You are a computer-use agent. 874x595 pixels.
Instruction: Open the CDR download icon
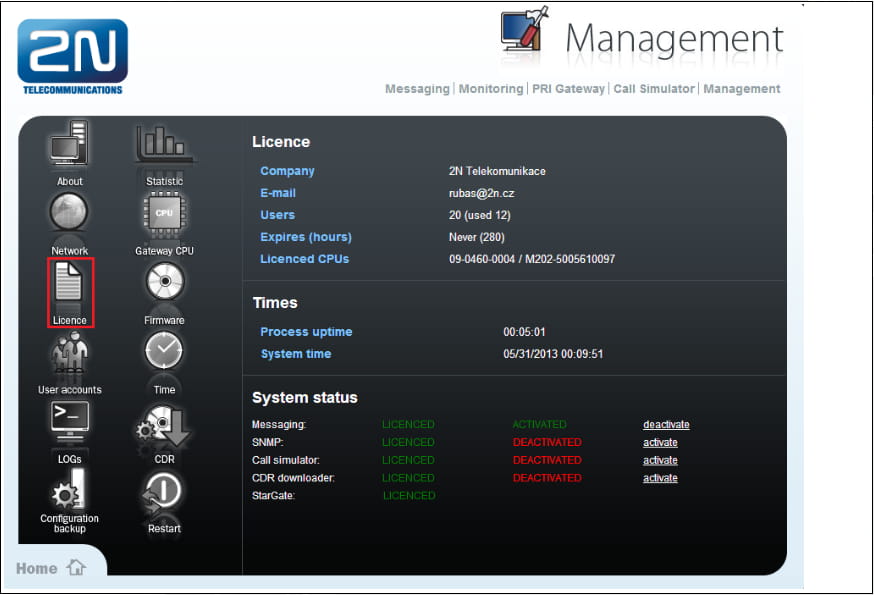pyautogui.click(x=163, y=425)
